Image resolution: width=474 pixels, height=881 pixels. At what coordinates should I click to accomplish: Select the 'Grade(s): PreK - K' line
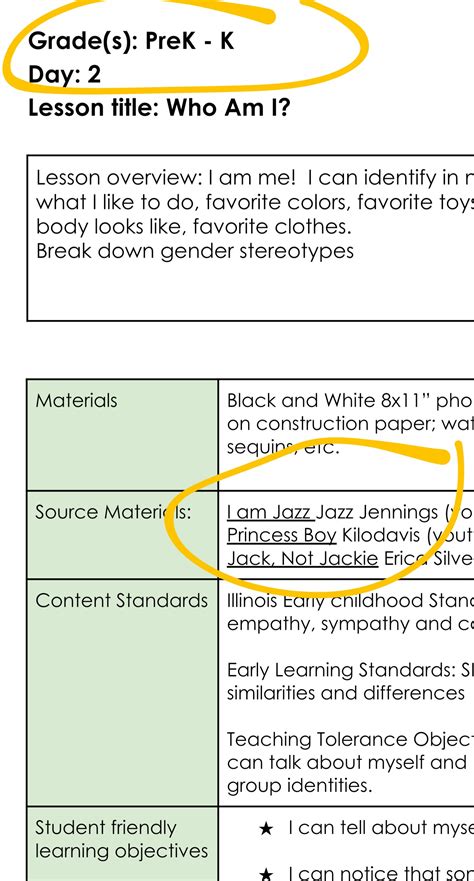point(131,41)
